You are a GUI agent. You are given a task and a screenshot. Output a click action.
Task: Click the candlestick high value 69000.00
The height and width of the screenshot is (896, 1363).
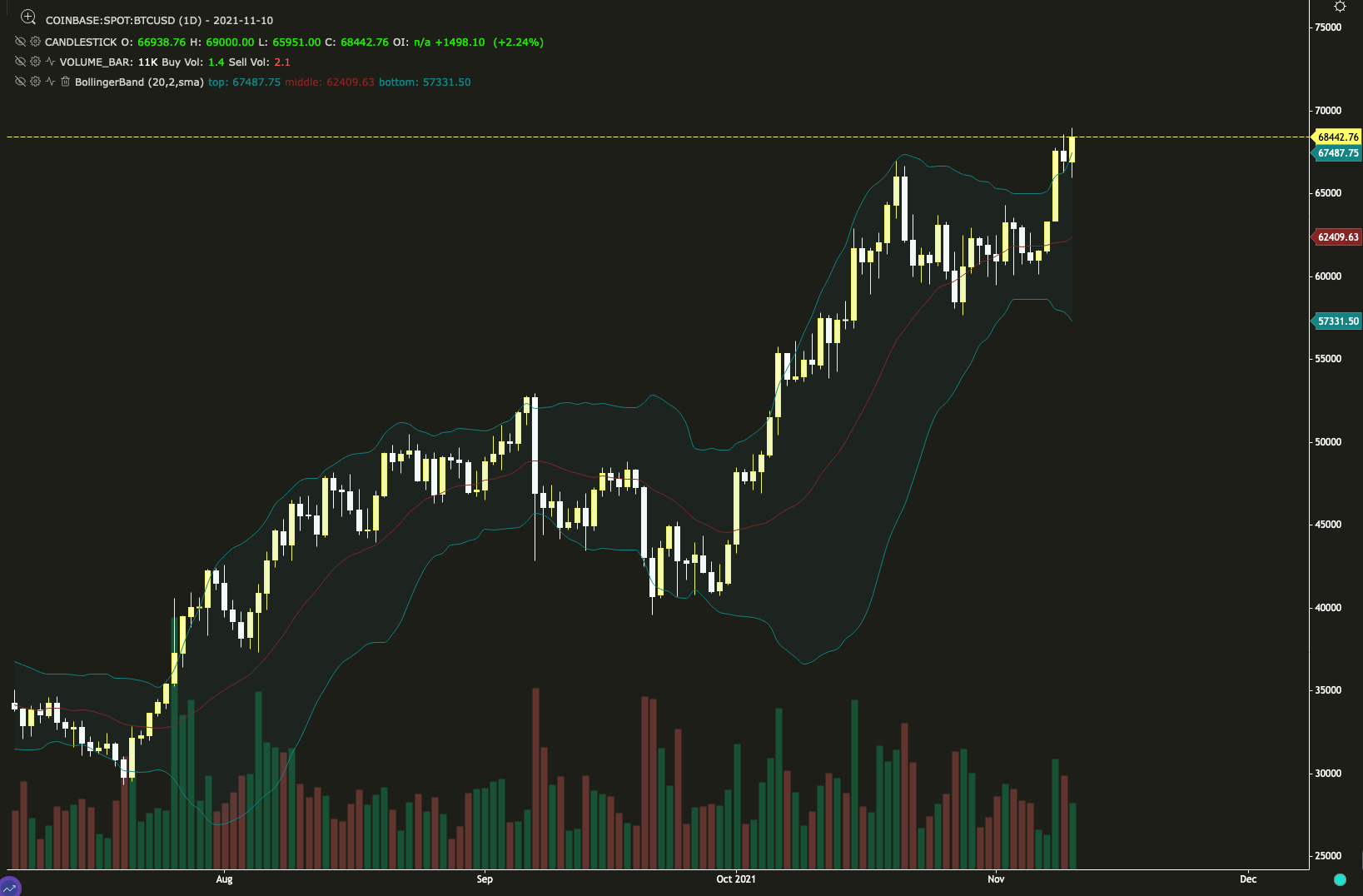229,42
